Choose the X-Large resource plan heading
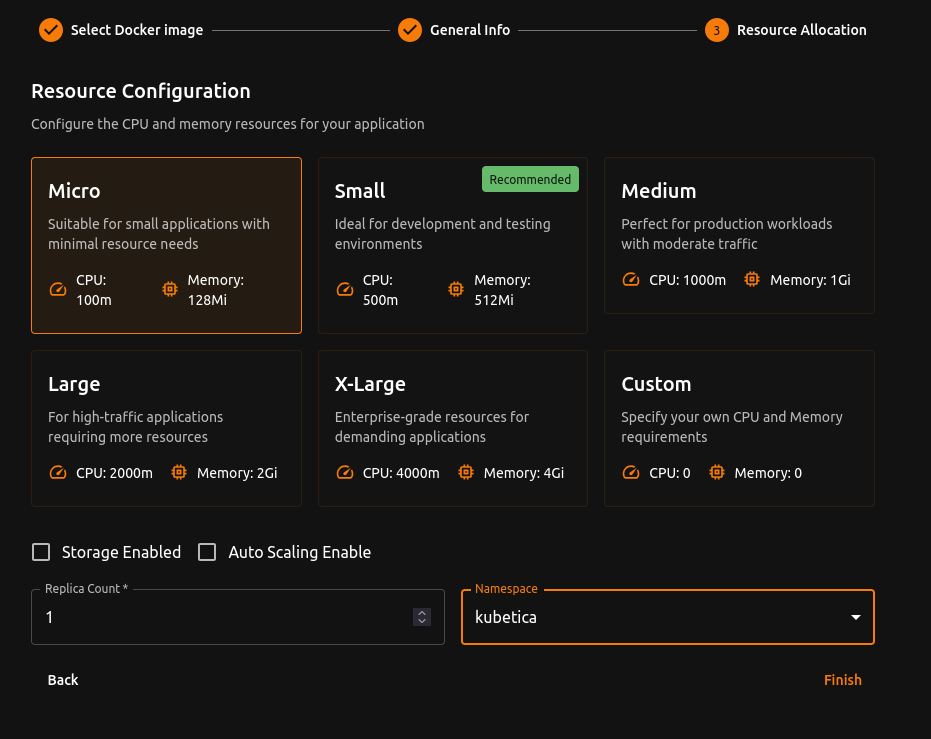This screenshot has height=739, width=931. (x=370, y=385)
